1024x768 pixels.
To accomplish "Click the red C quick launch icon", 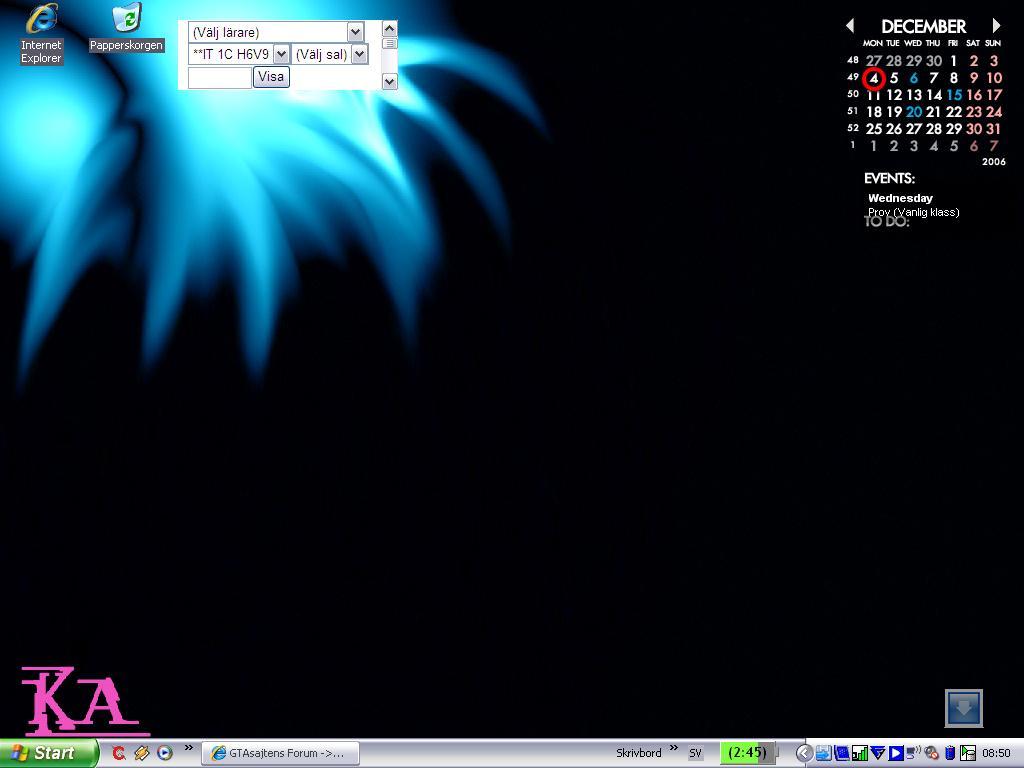I will (119, 753).
